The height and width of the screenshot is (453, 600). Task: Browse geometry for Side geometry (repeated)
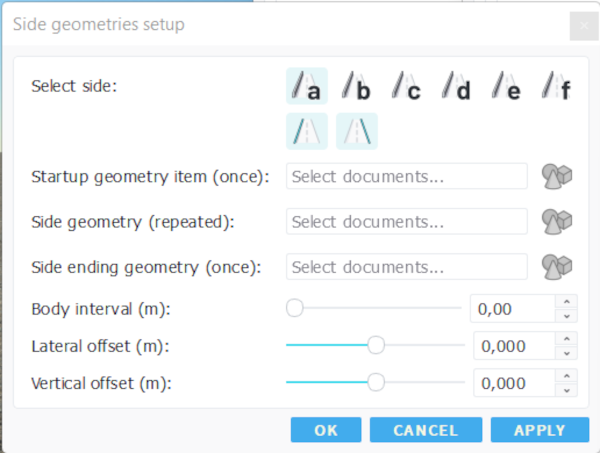pos(557,221)
